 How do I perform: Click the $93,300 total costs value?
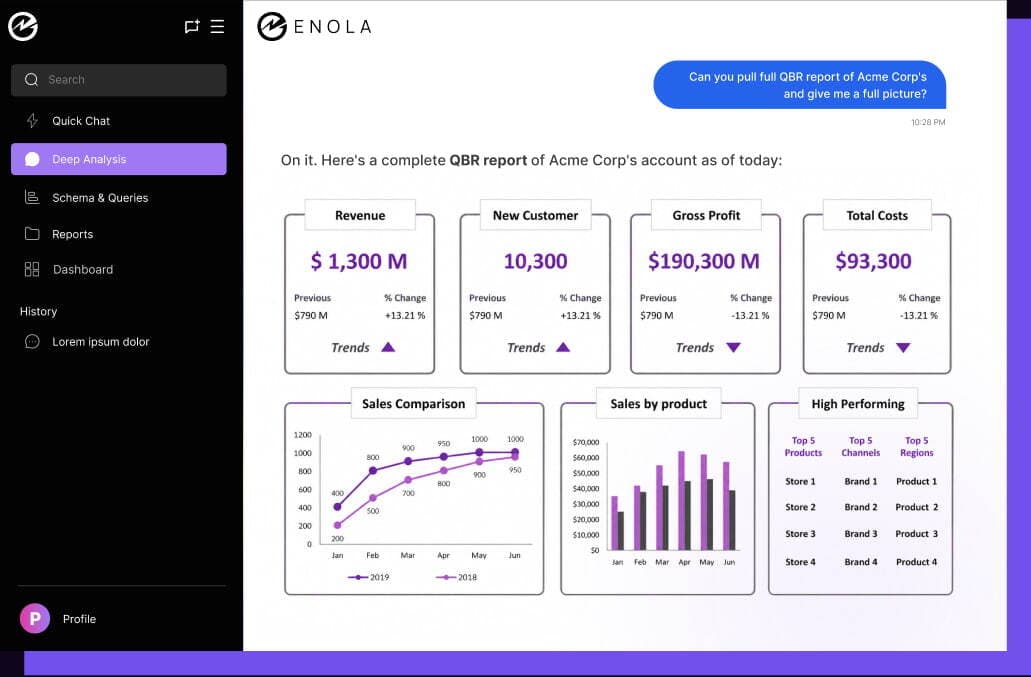[873, 261]
